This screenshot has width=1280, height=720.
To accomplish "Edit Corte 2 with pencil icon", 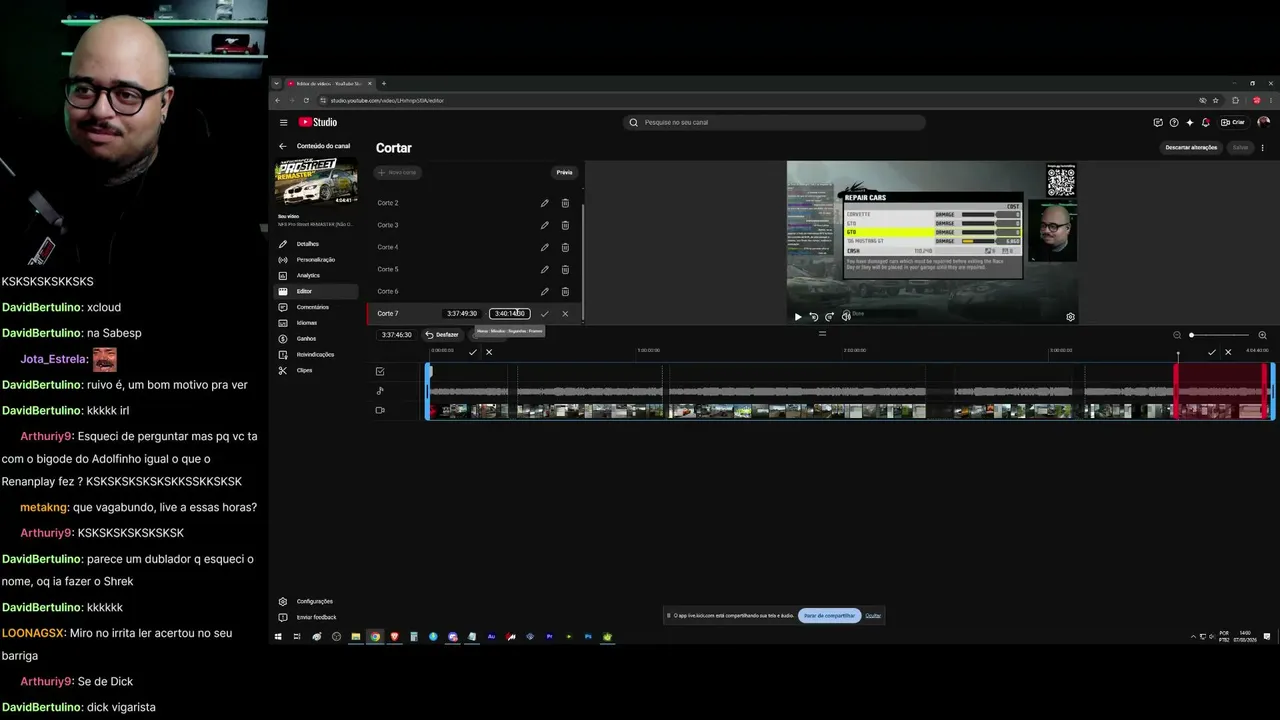I will click(x=545, y=203).
